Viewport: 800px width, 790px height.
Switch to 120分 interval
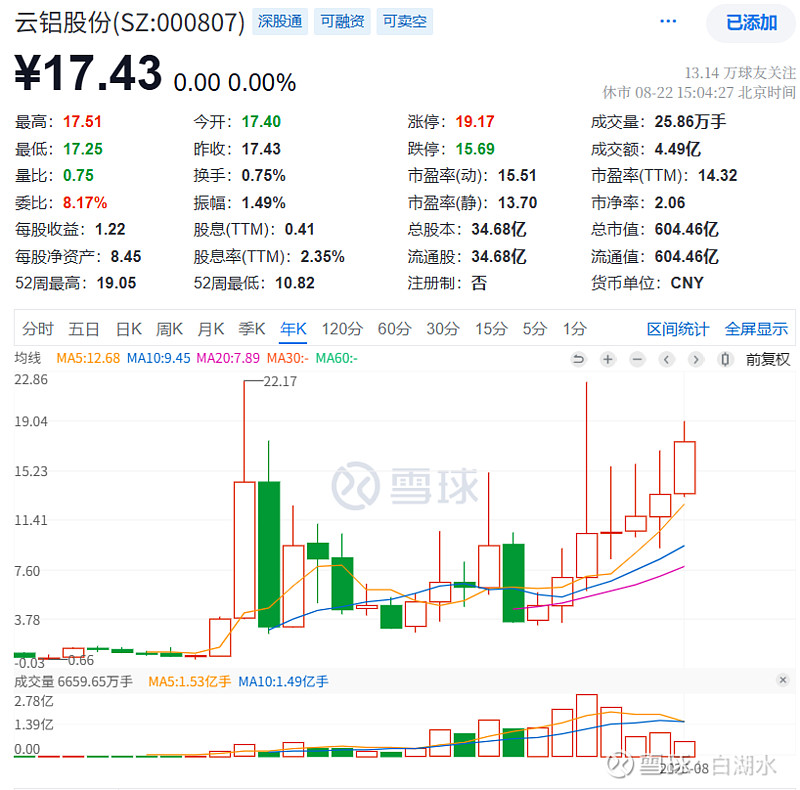click(342, 329)
